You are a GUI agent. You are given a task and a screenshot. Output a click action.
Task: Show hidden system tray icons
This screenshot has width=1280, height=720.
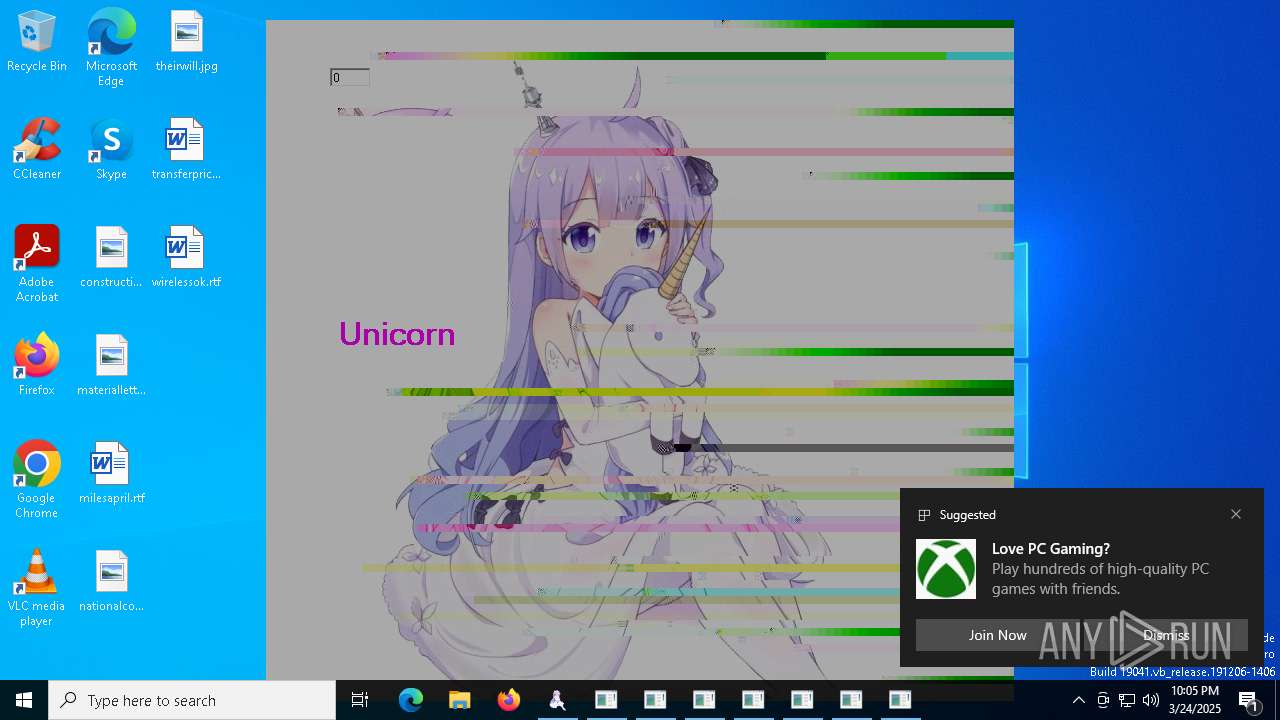(x=1078, y=700)
